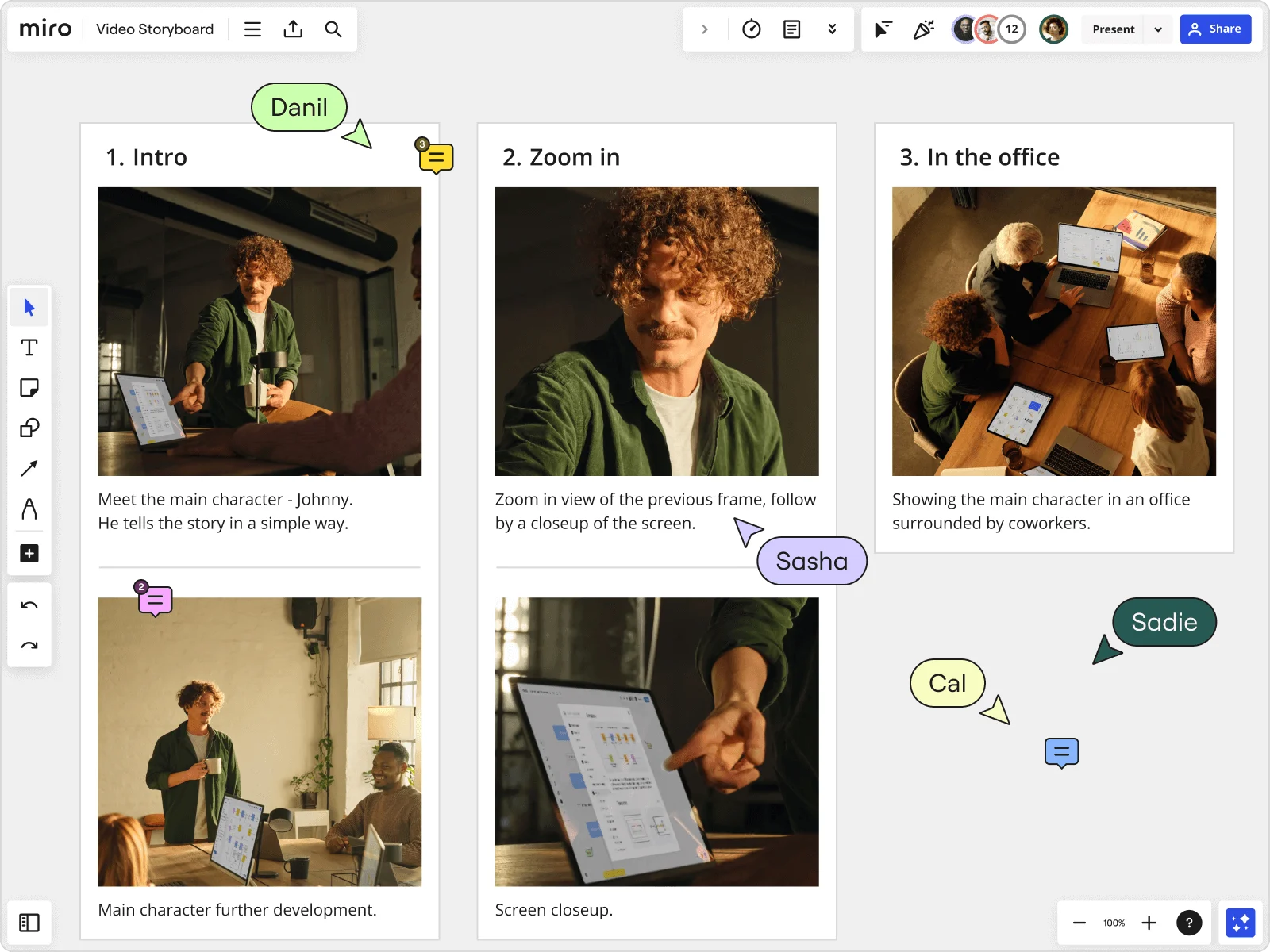Open the main board menu
This screenshot has height=952, width=1270.
[252, 29]
